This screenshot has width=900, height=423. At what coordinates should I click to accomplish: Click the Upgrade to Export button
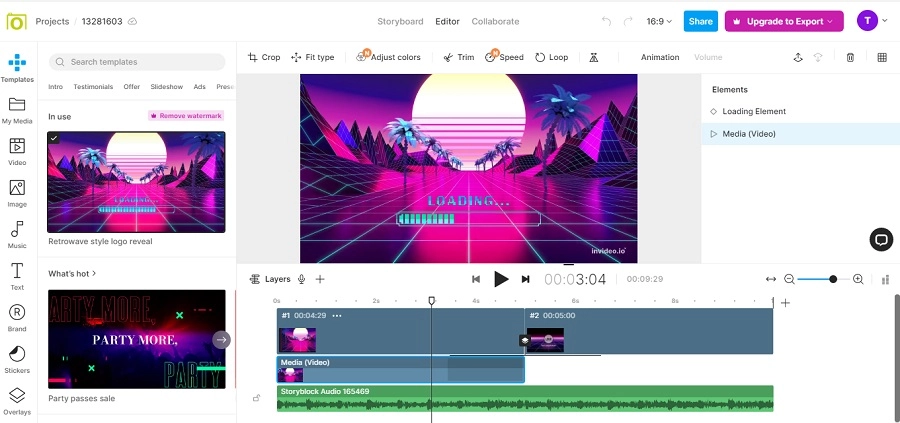tap(784, 21)
